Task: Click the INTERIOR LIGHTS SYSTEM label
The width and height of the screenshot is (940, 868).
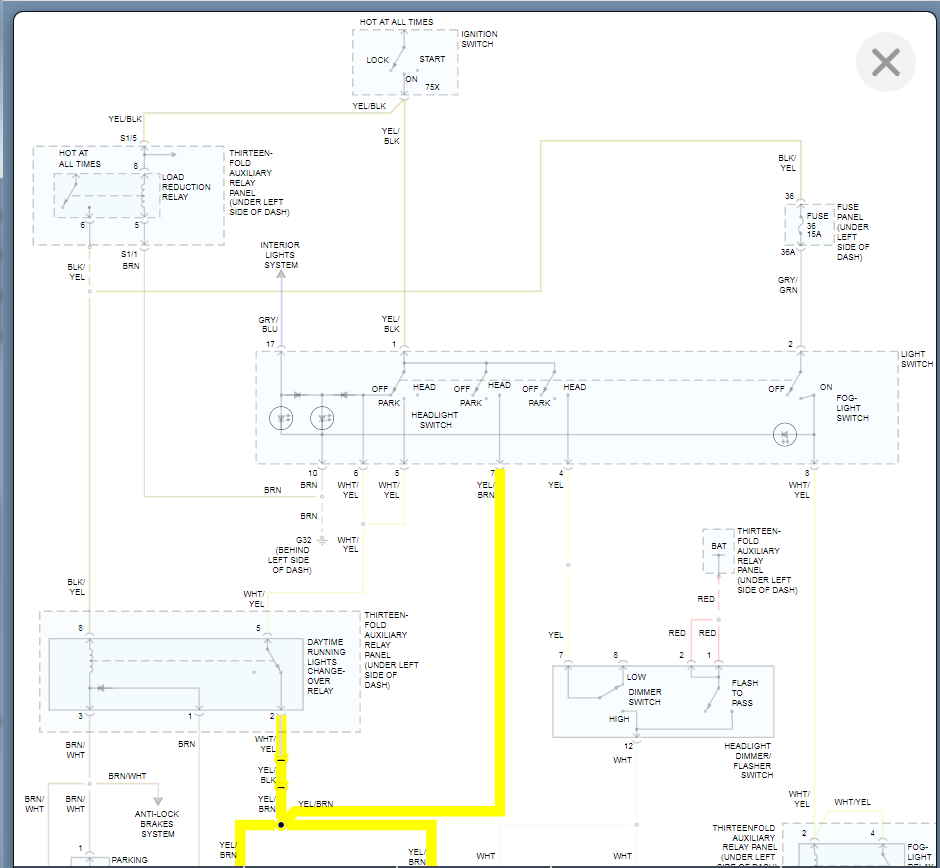Action: 280,255
